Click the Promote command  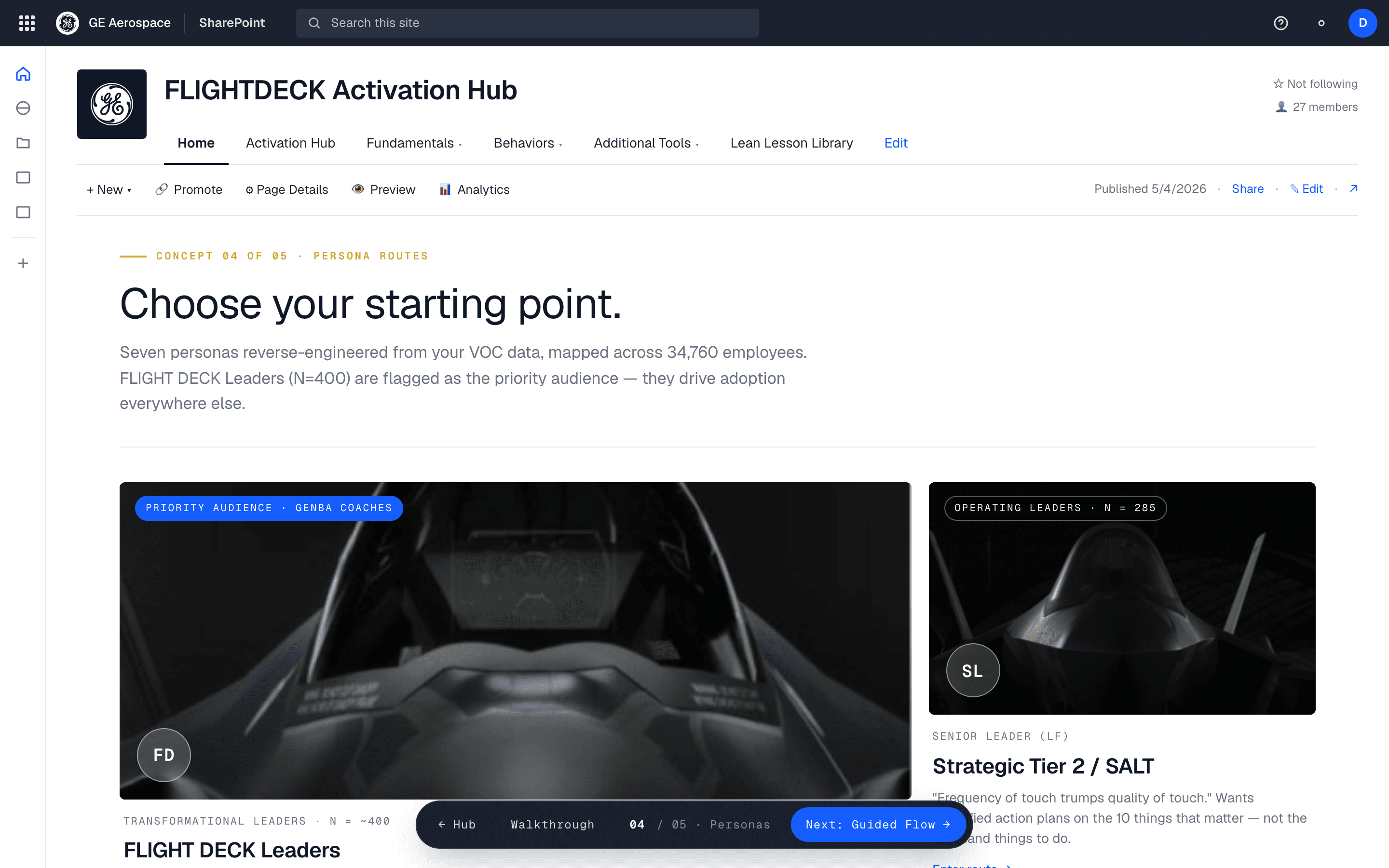[189, 190]
